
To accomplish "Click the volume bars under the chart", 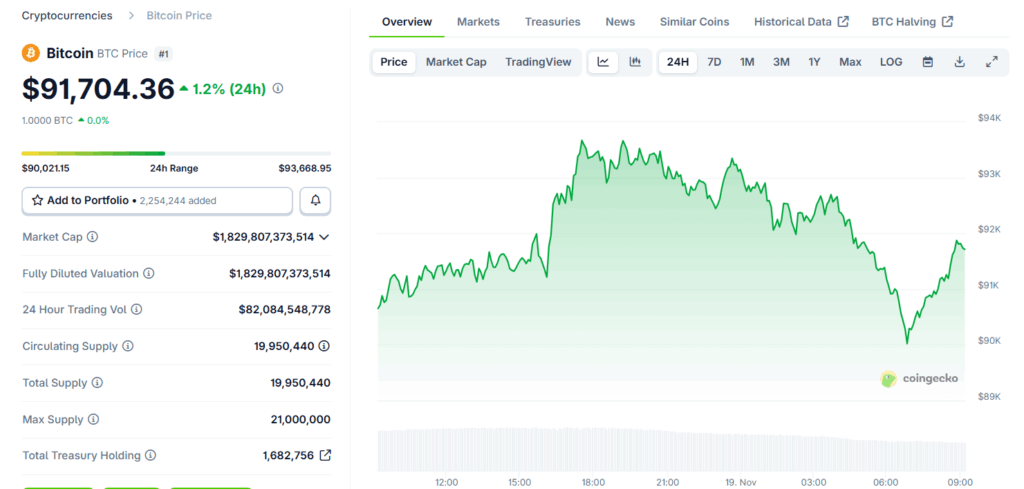I will point(671,449).
